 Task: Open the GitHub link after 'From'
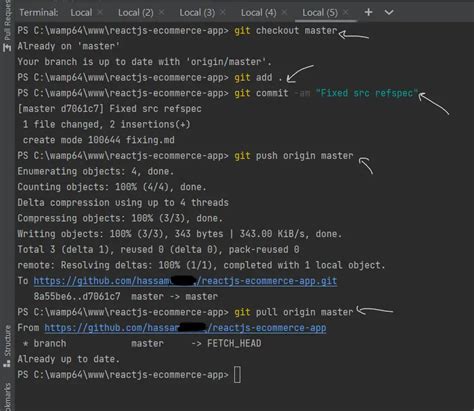pyautogui.click(x=185, y=328)
